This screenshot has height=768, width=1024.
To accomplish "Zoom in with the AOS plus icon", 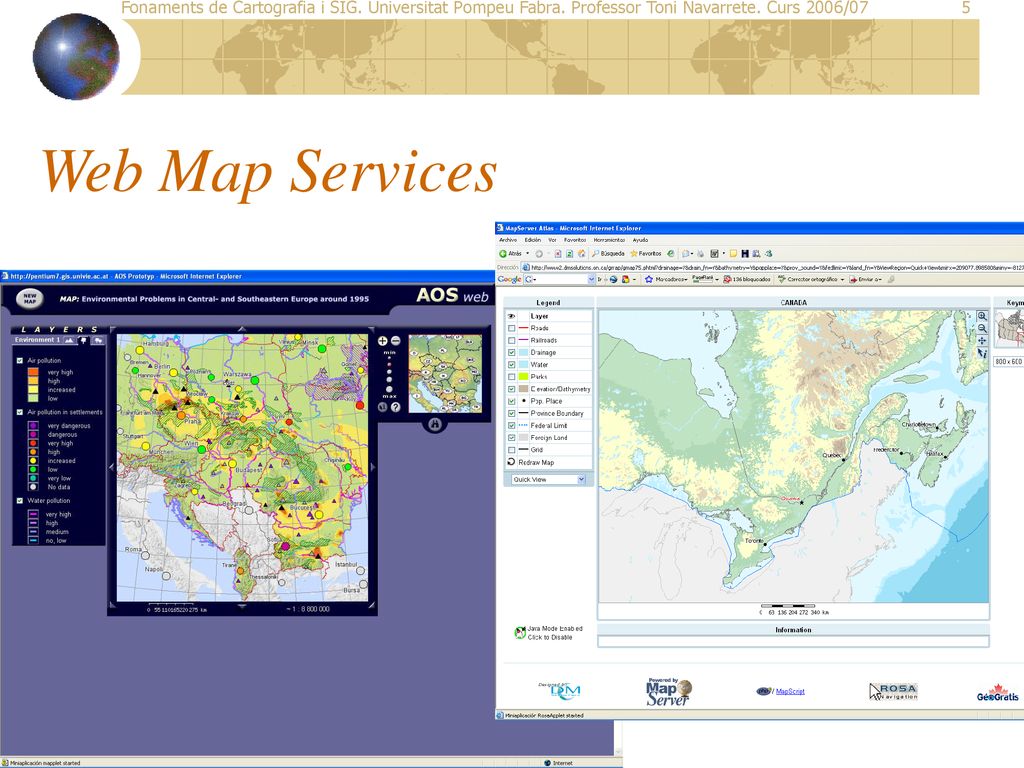I will tap(383, 341).
